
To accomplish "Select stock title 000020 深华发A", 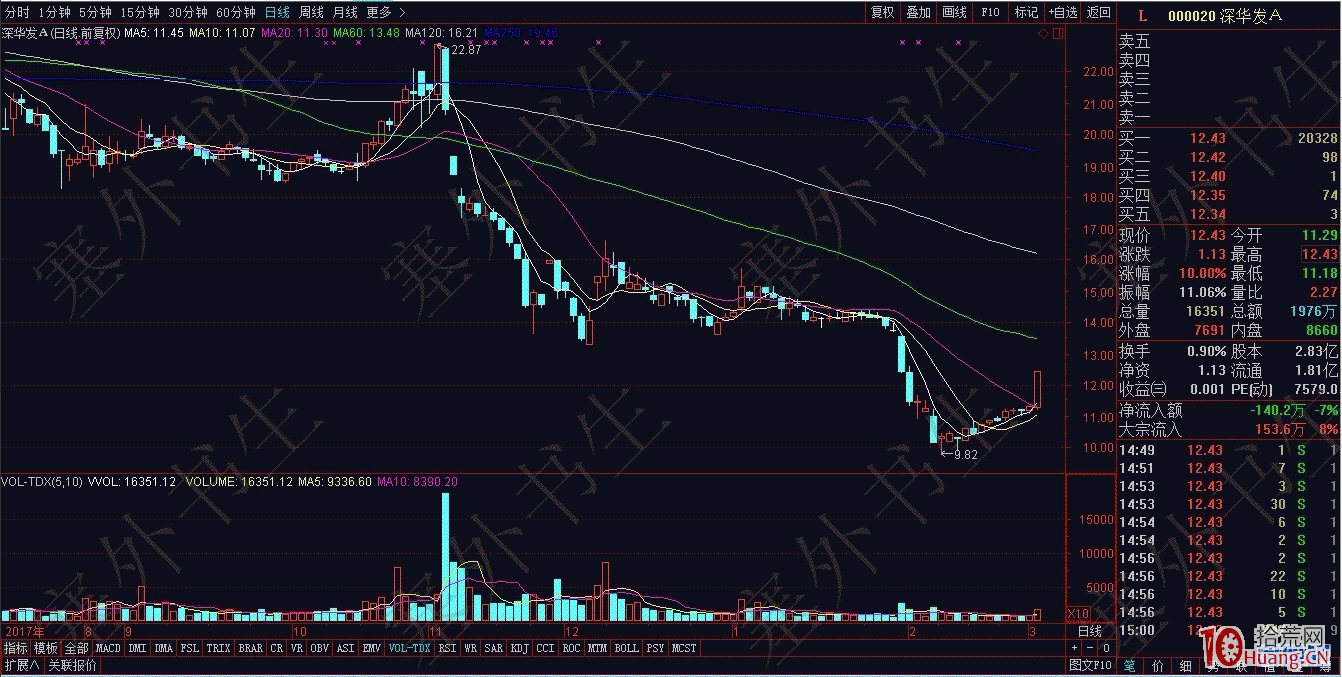I will (x=1224, y=15).
